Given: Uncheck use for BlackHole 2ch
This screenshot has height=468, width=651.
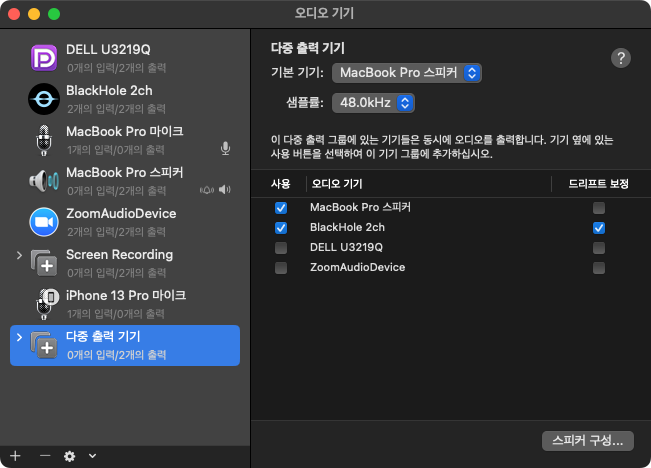Looking at the screenshot, I should tap(281, 228).
